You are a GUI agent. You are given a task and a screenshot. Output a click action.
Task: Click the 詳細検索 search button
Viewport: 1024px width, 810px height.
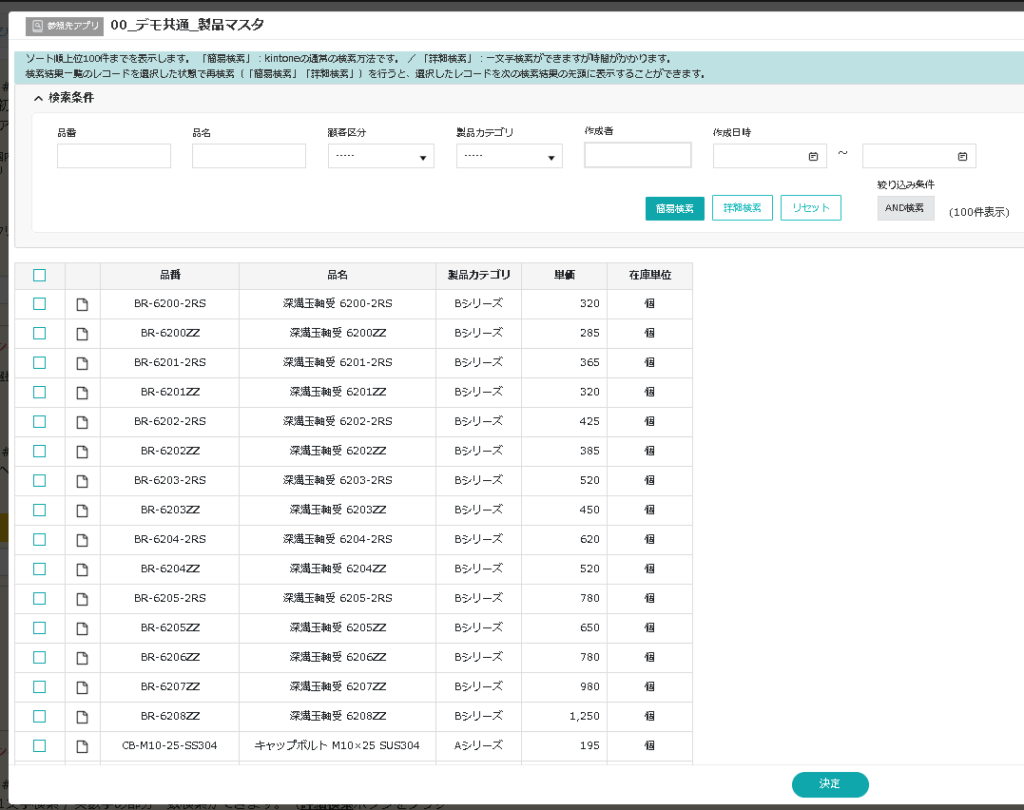(x=742, y=208)
